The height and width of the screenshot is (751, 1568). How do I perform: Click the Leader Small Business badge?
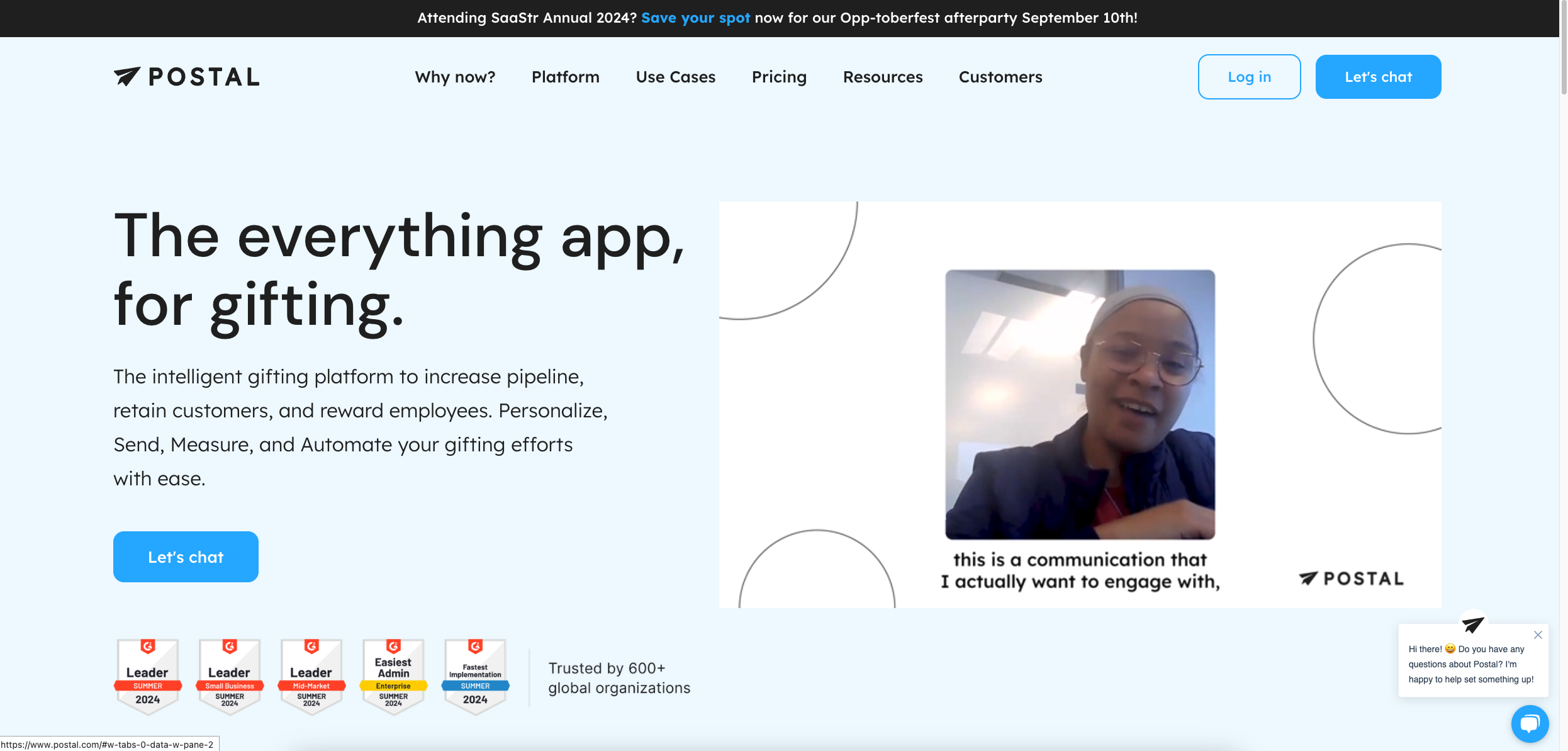pyautogui.click(x=230, y=677)
